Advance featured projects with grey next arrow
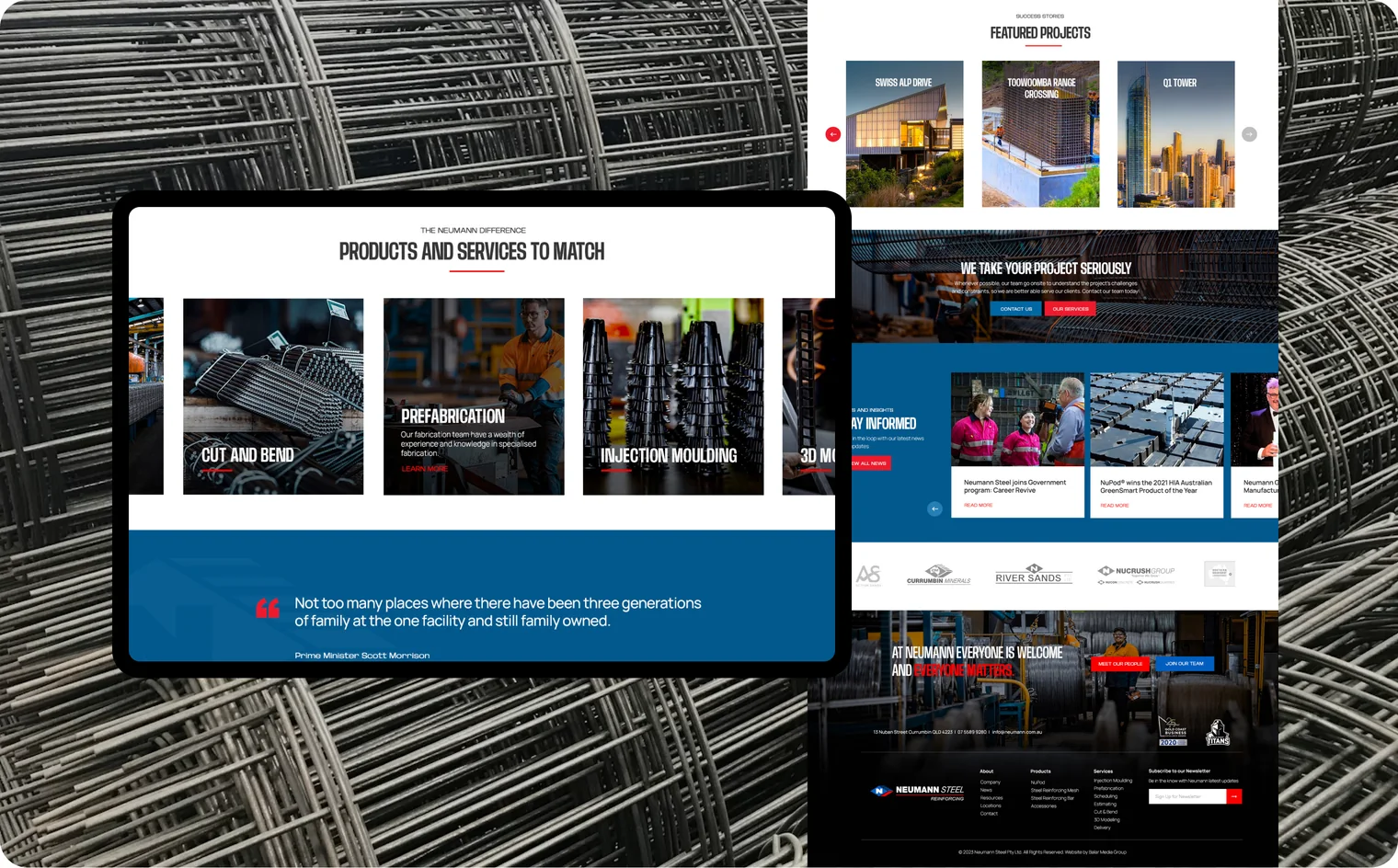 point(1249,134)
